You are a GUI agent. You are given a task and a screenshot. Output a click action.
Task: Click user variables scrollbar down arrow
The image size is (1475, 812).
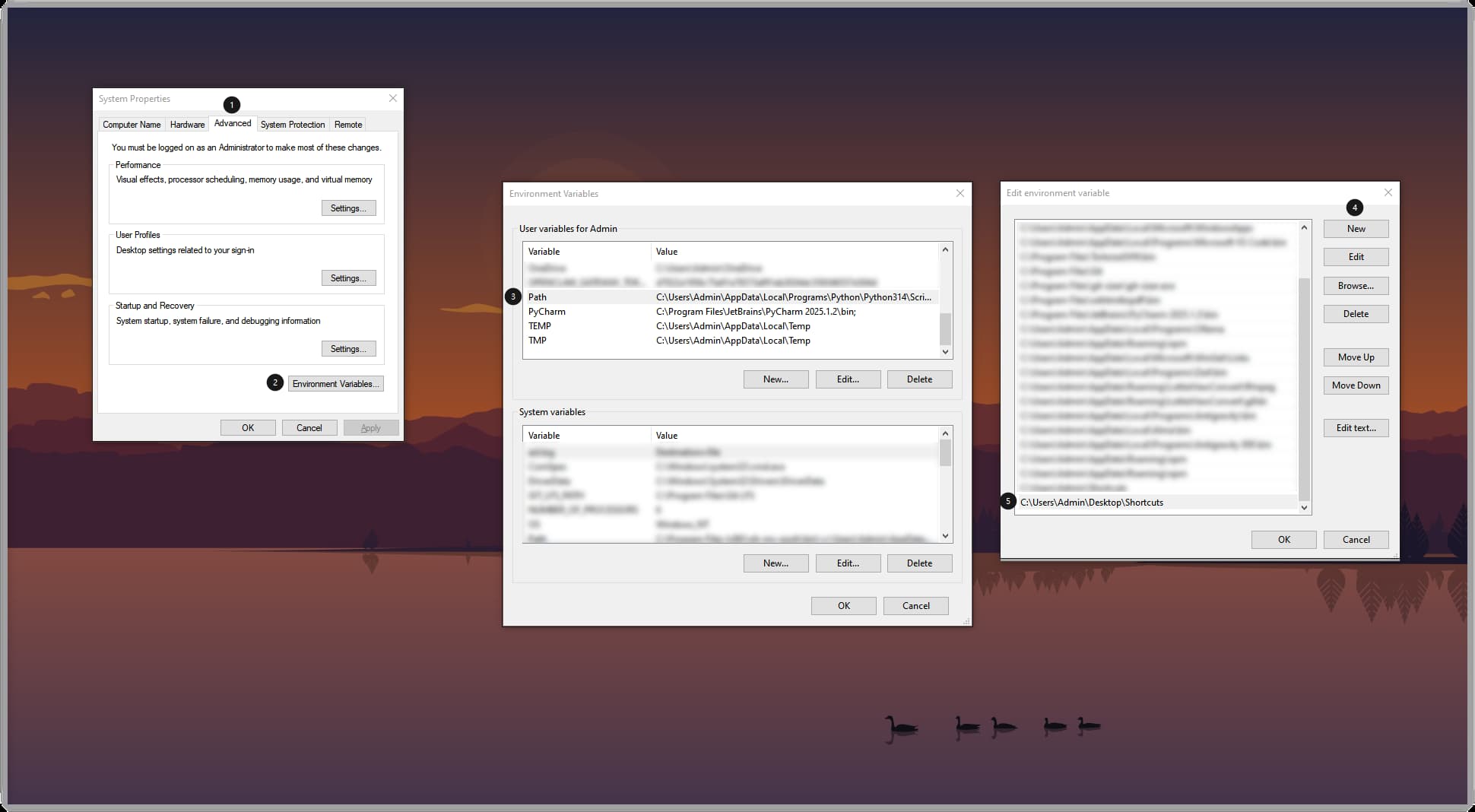click(946, 352)
